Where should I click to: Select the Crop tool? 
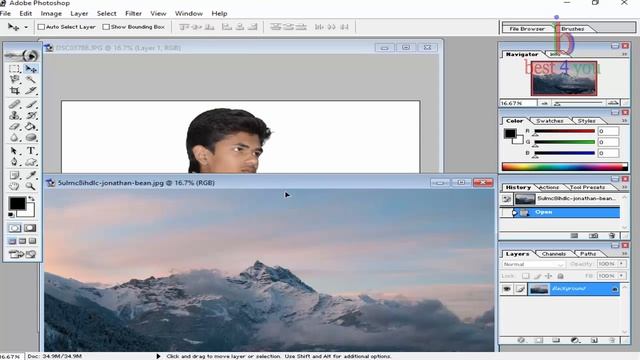point(14,91)
